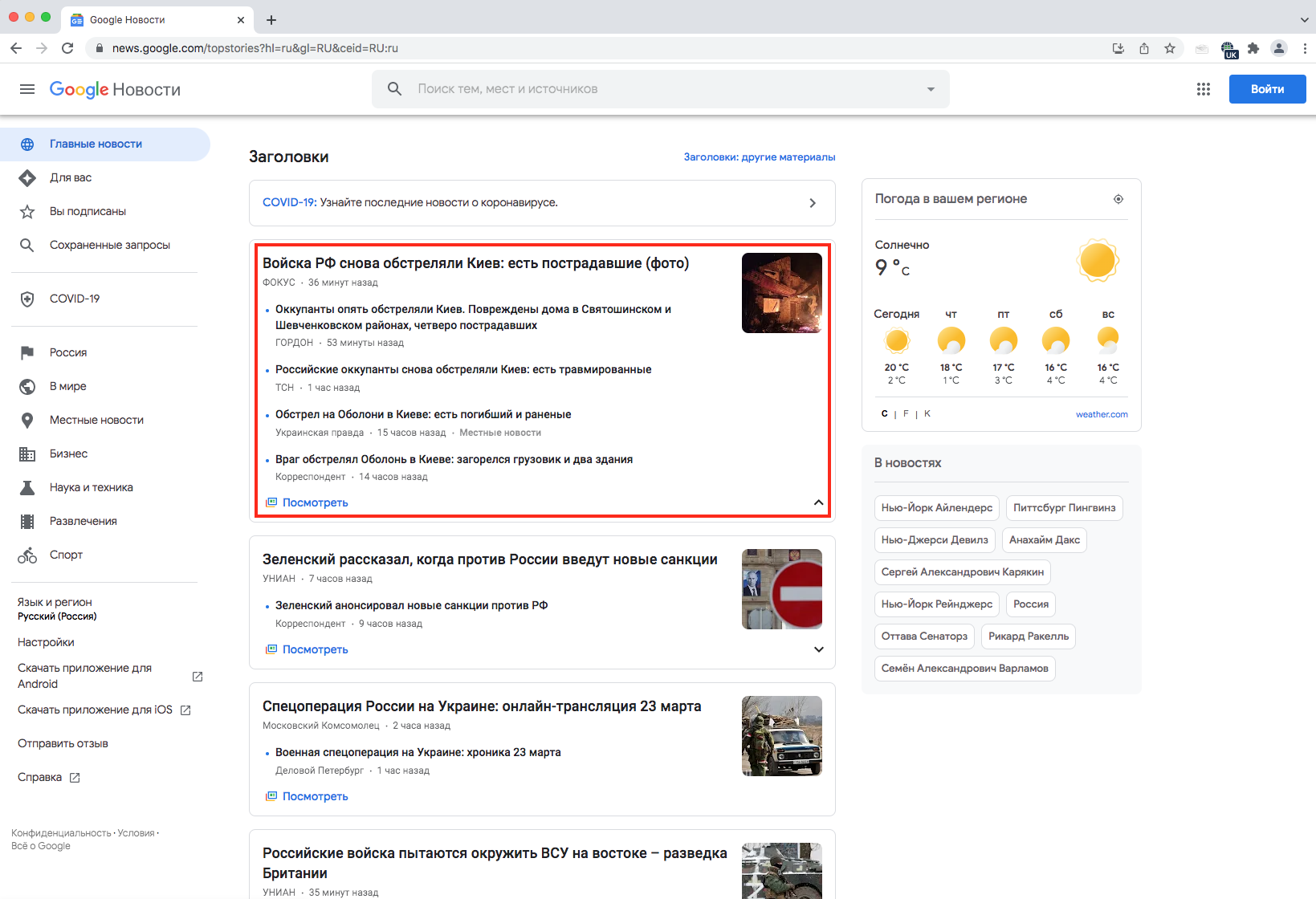Click the browser address bar URL
Screen dimensions: 1316x899
255,48
